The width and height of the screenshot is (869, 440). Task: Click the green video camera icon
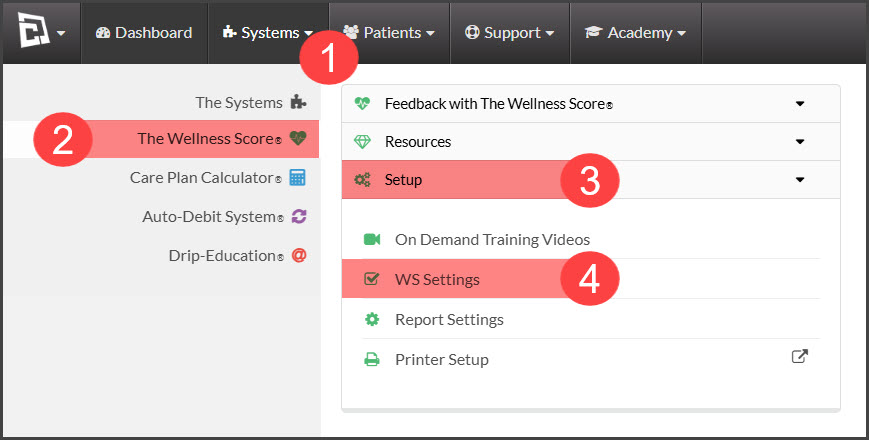[372, 239]
